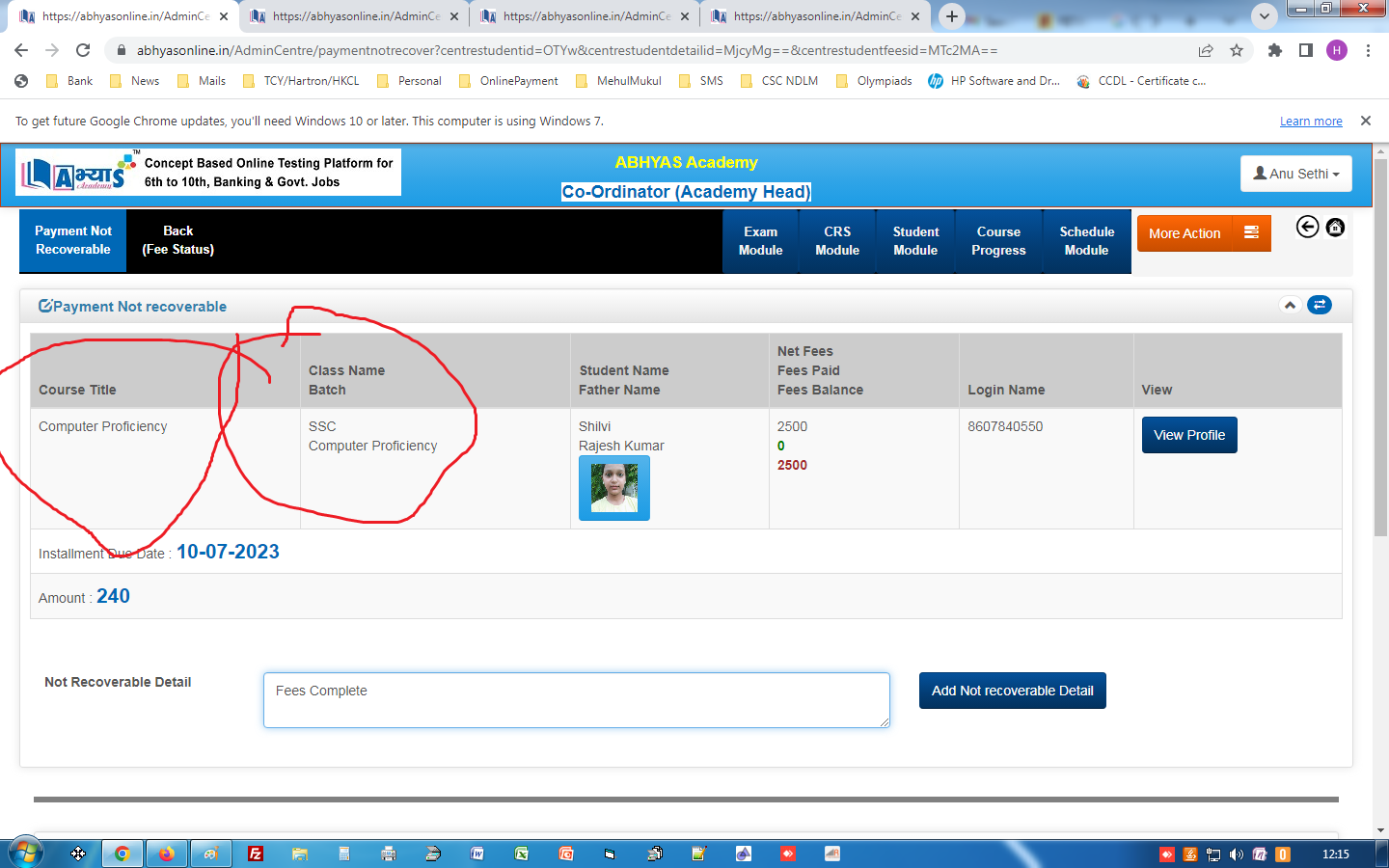Collapse the Payment Not recoverable panel
The height and width of the screenshot is (868, 1389).
point(1290,305)
